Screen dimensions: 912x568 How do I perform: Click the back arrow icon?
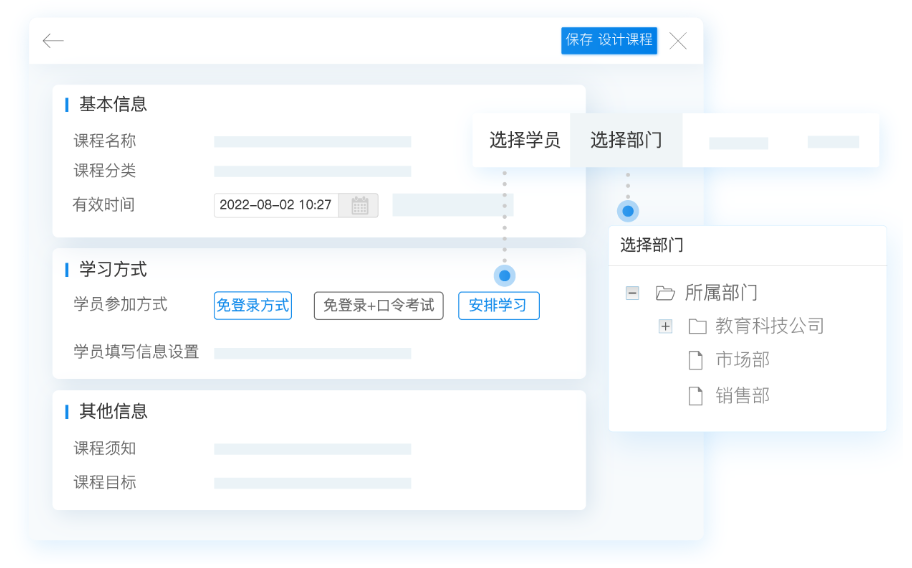coord(53,41)
